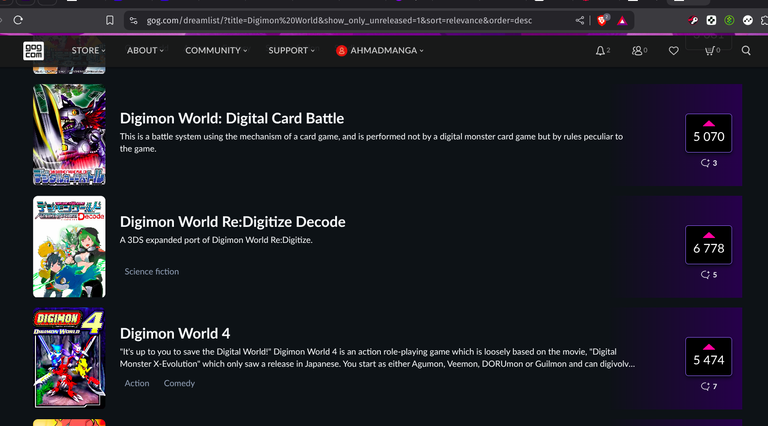The width and height of the screenshot is (768, 426).
Task: Open the shopping cart icon
Action: pos(709,50)
